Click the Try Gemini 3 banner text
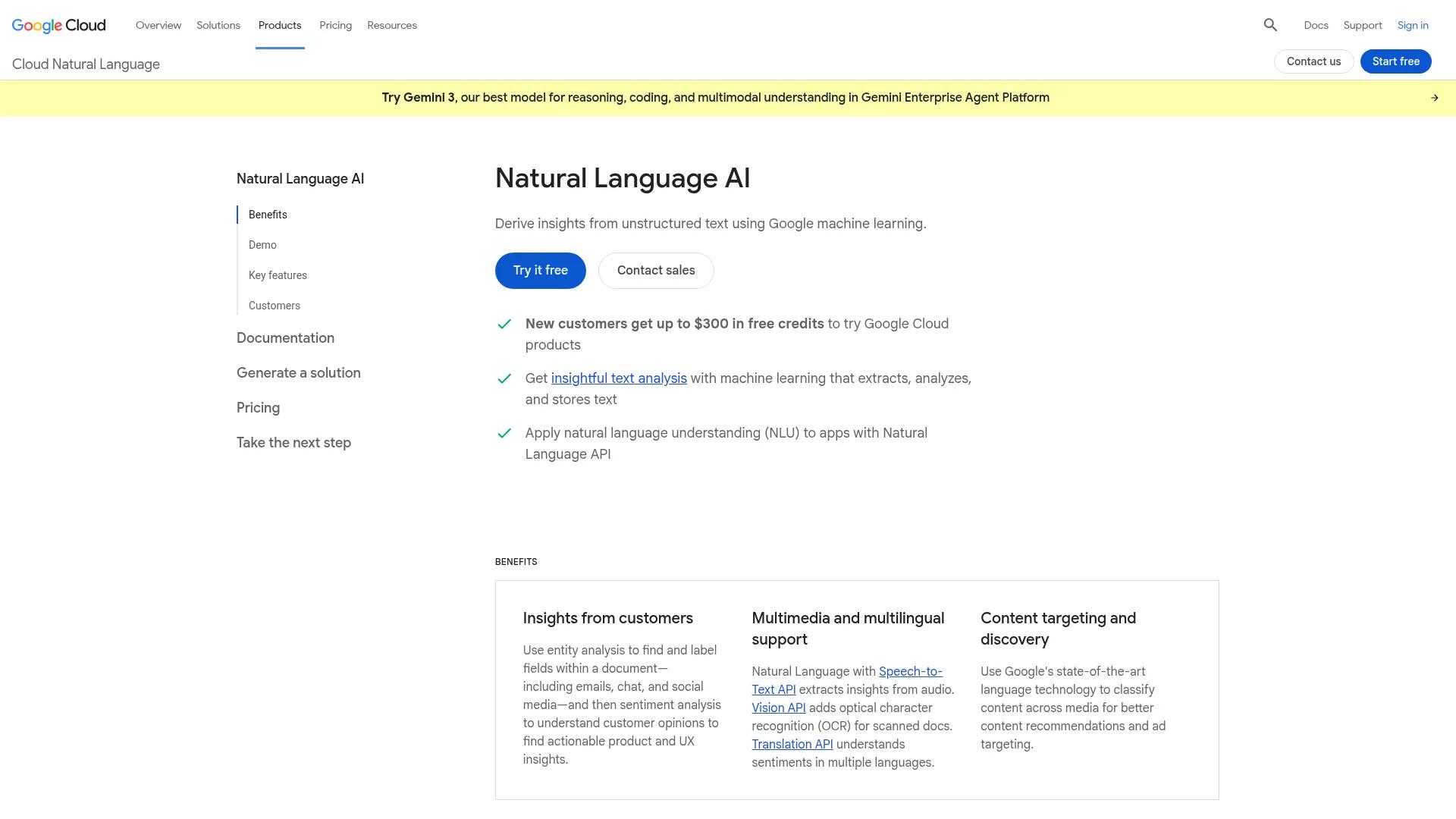Screen dimensions: 1456x819 tap(715, 98)
